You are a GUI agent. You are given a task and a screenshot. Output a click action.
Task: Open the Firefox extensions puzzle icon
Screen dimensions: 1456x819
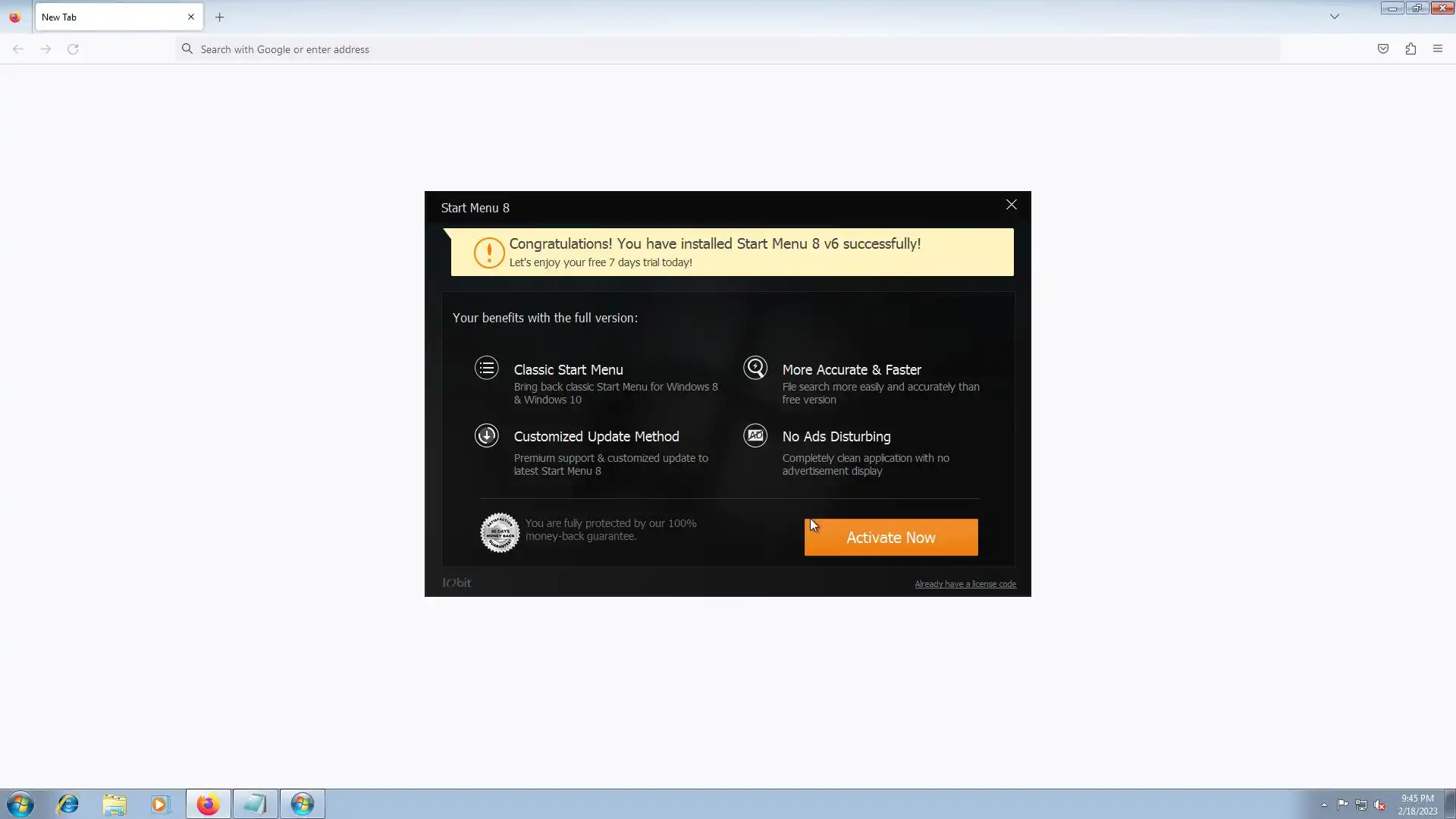coord(1410,49)
